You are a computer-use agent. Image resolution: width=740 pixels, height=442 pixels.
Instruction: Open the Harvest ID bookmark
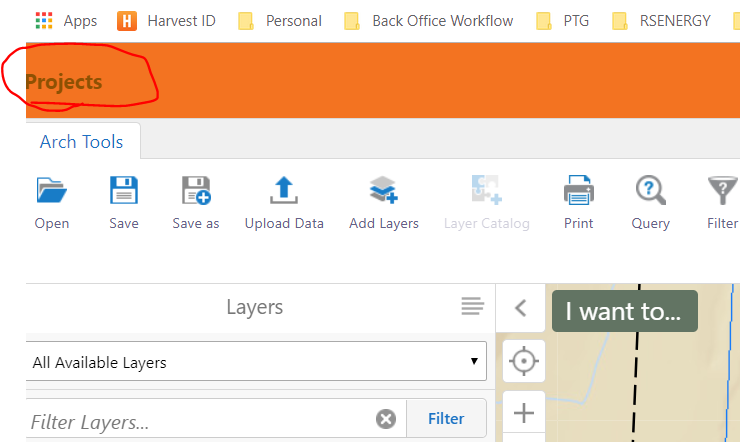[166, 21]
